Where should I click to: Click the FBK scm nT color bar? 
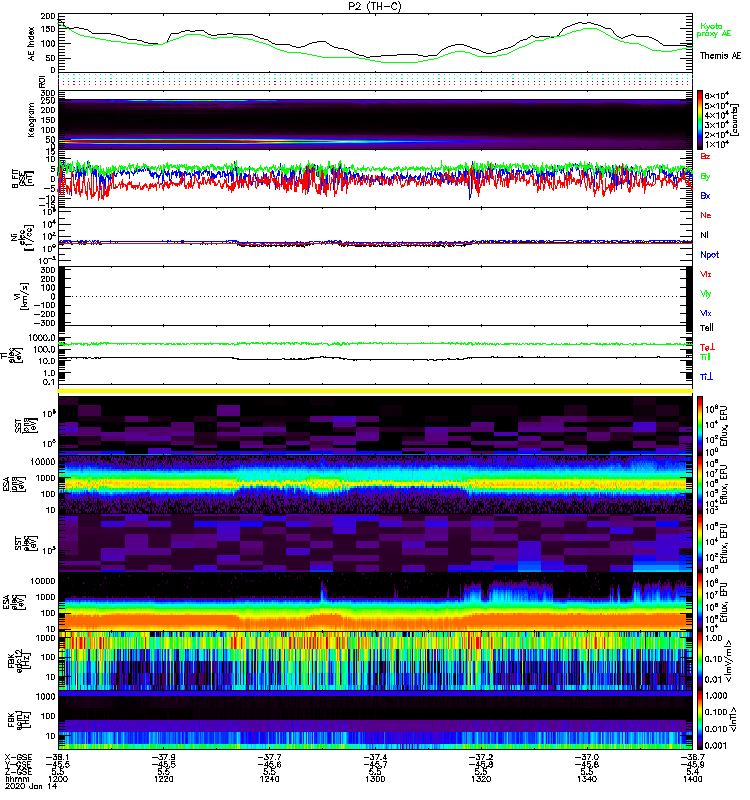coord(701,720)
